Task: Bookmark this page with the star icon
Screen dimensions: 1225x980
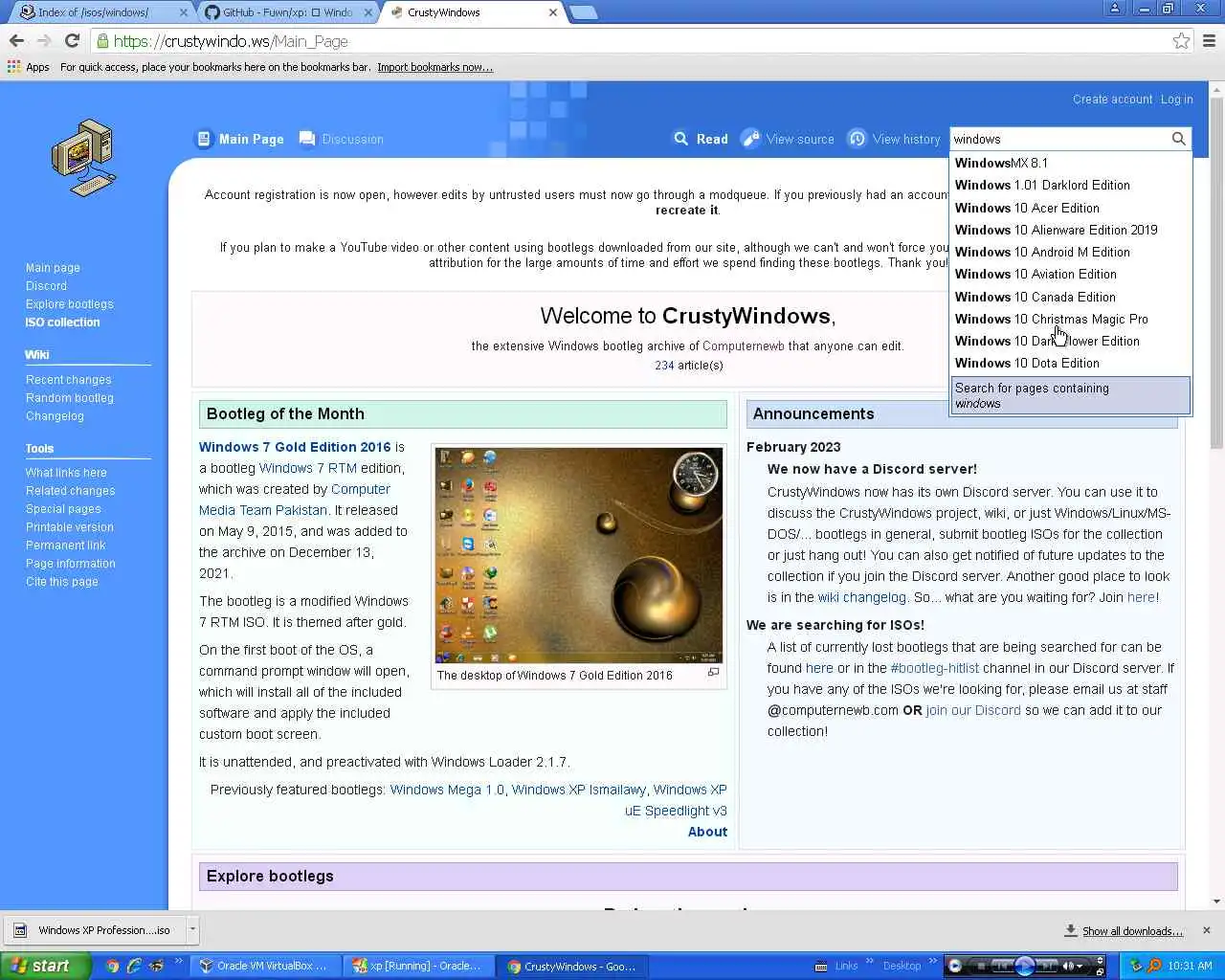Action: point(1181,41)
